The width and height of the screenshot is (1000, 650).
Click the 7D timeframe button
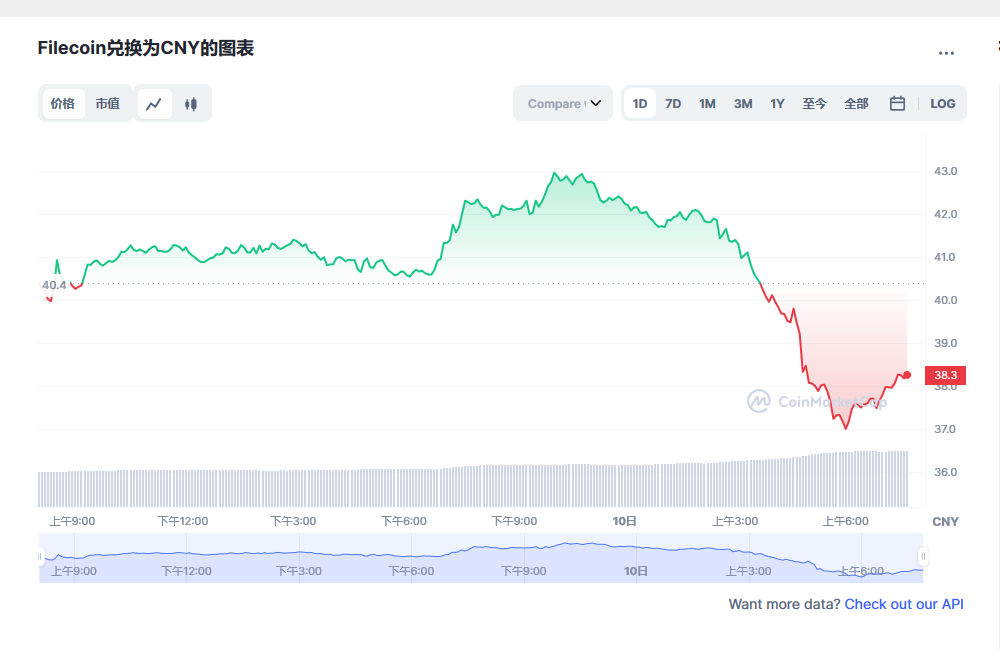click(673, 103)
